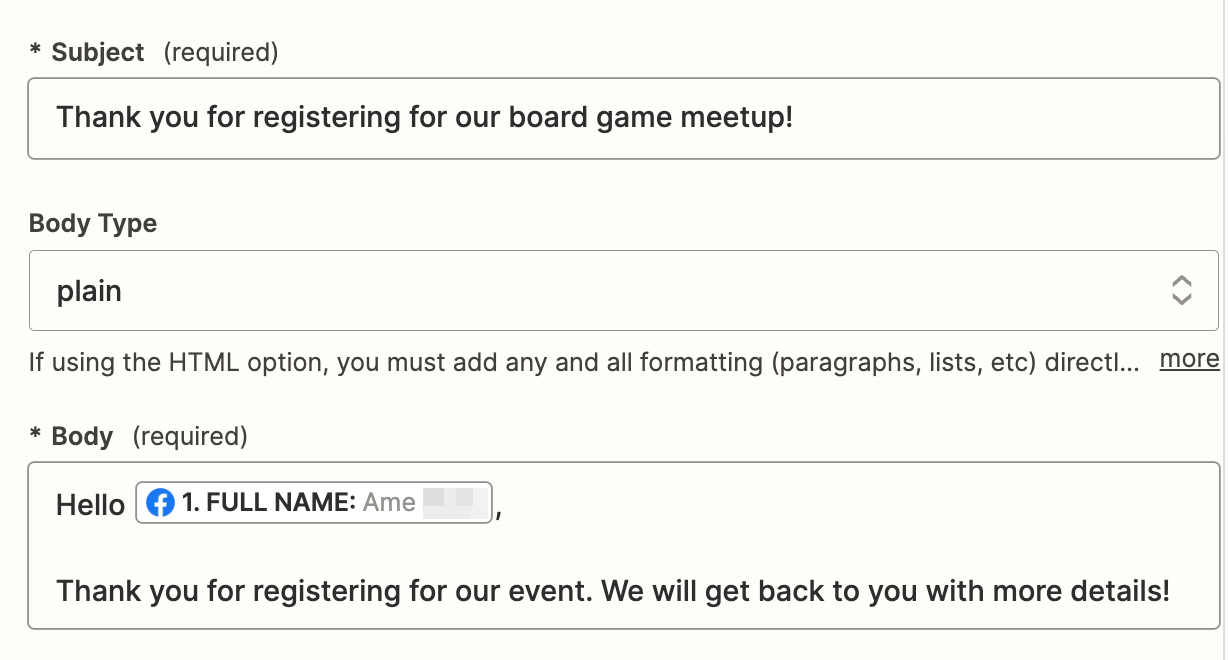
Task: Click the 'more' link after the HTML help text
Action: (x=1189, y=359)
